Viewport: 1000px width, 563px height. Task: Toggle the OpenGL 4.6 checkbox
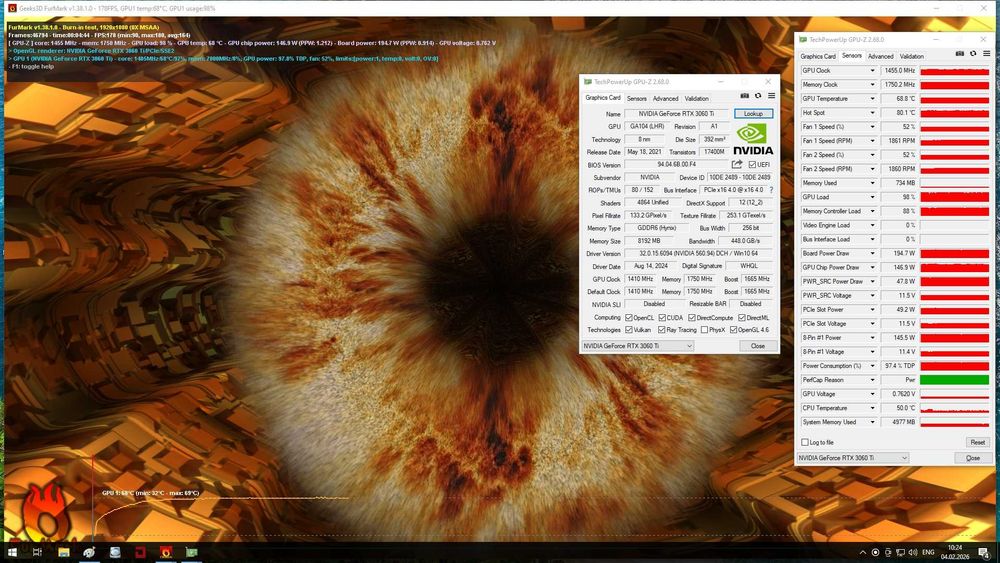click(733, 330)
